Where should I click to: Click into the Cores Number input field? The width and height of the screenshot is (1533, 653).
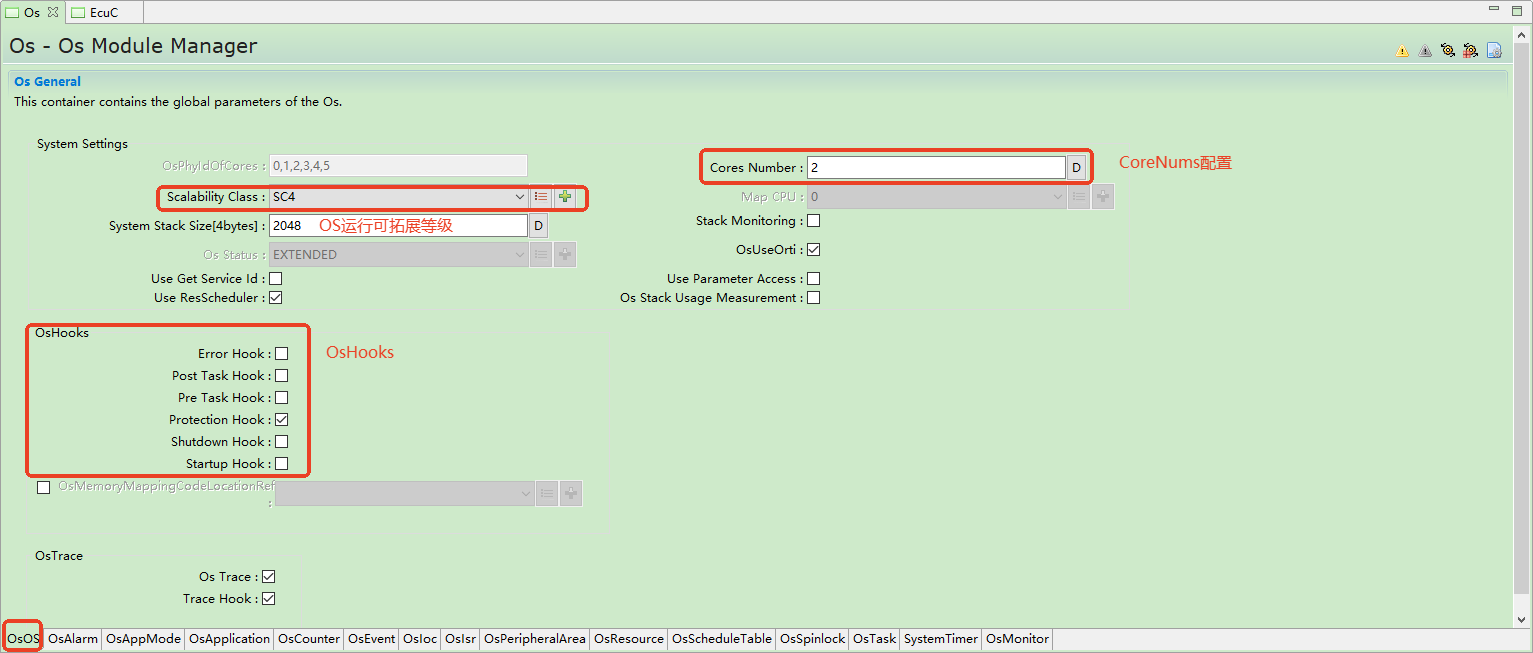(x=935, y=168)
